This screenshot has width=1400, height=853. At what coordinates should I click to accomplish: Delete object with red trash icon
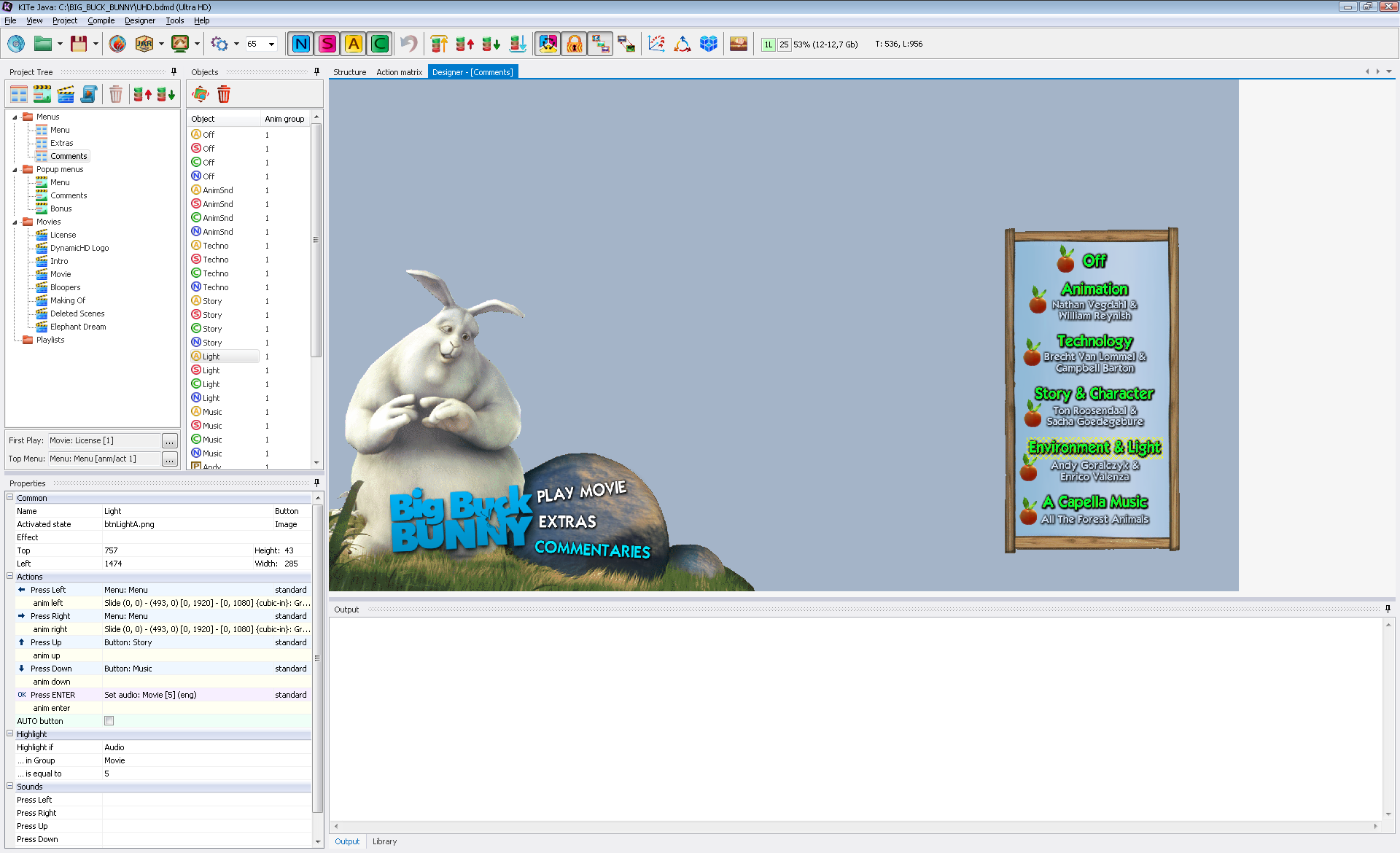224,94
